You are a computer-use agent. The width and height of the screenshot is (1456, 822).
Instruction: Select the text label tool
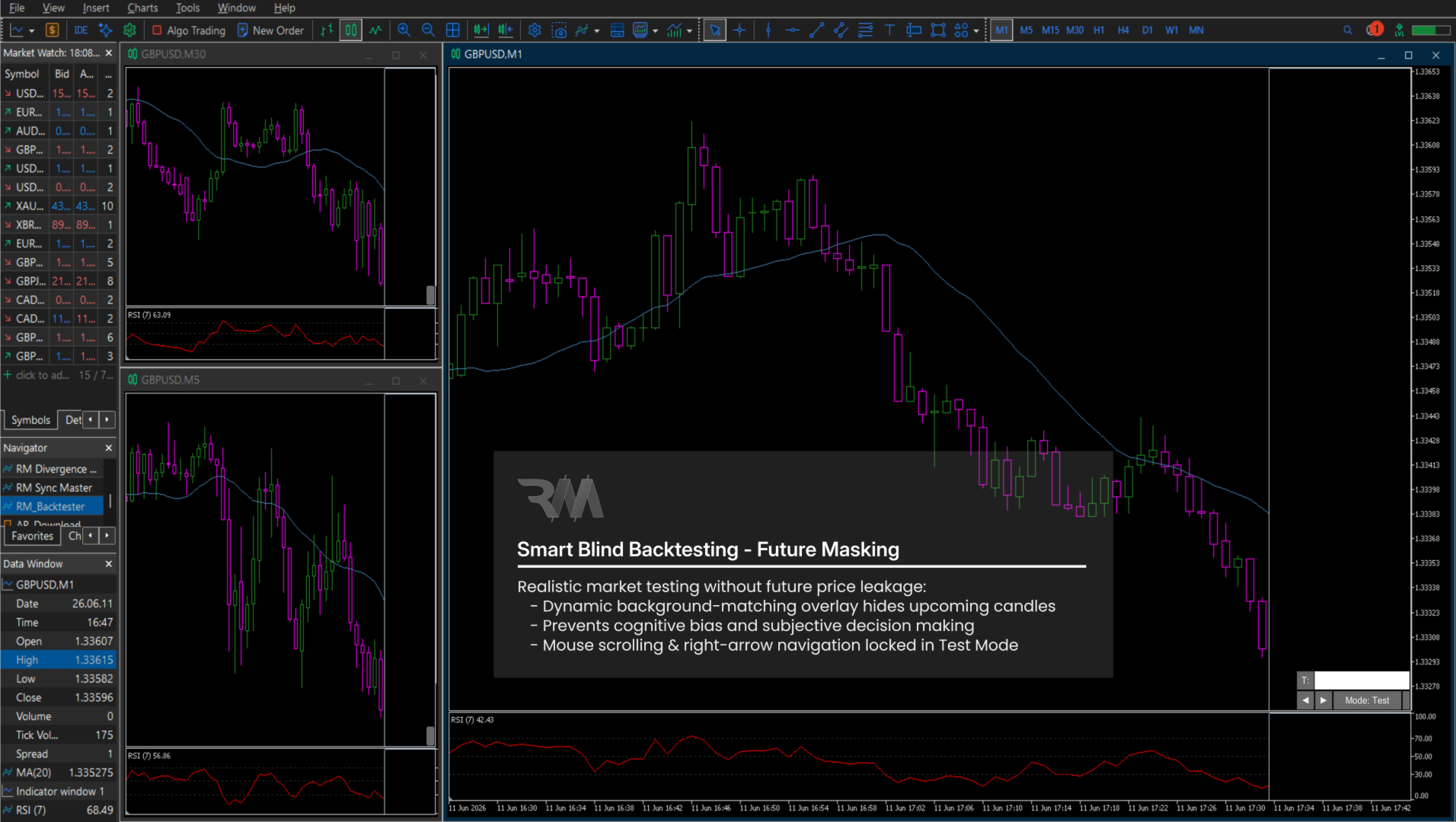click(889, 30)
